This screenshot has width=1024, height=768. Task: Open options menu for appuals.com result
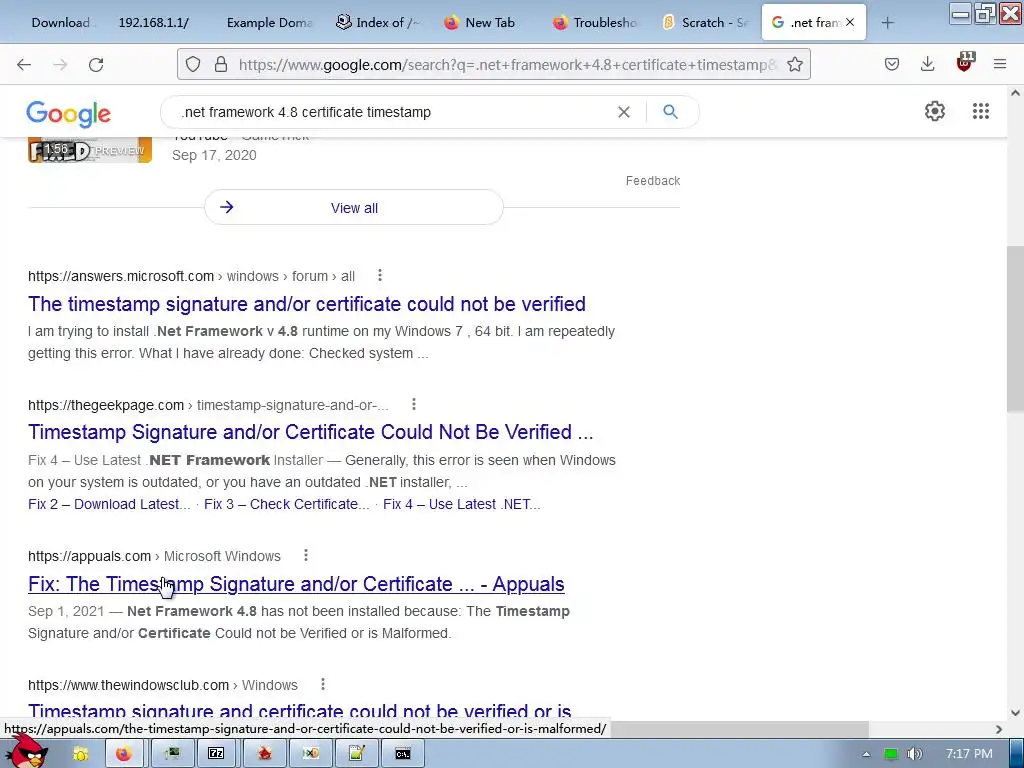click(306, 555)
